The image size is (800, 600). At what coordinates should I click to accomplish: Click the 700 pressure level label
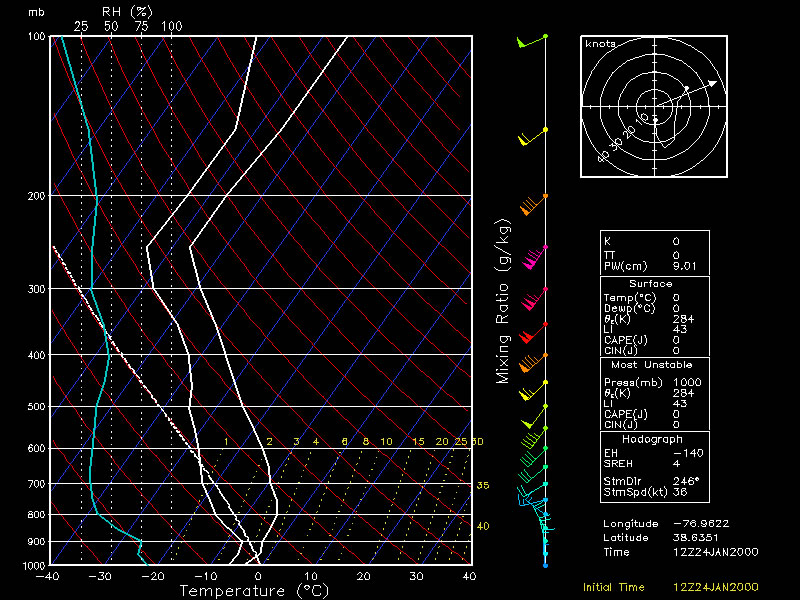(38, 484)
